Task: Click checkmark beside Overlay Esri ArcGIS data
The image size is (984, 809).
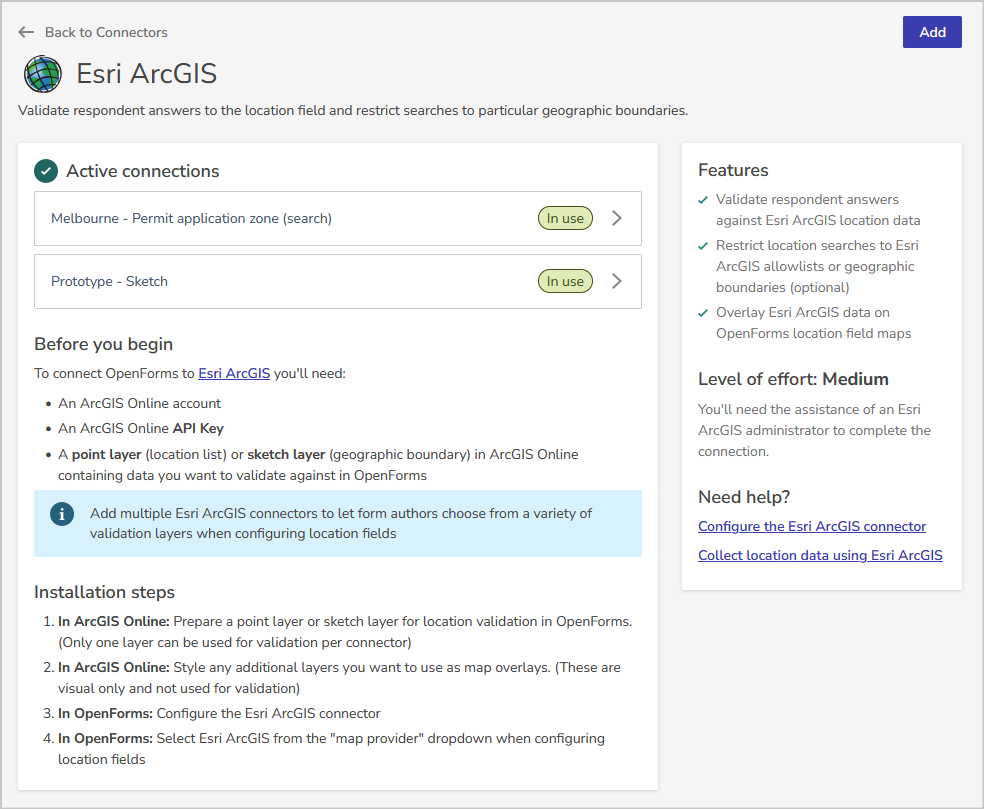Action: click(703, 313)
